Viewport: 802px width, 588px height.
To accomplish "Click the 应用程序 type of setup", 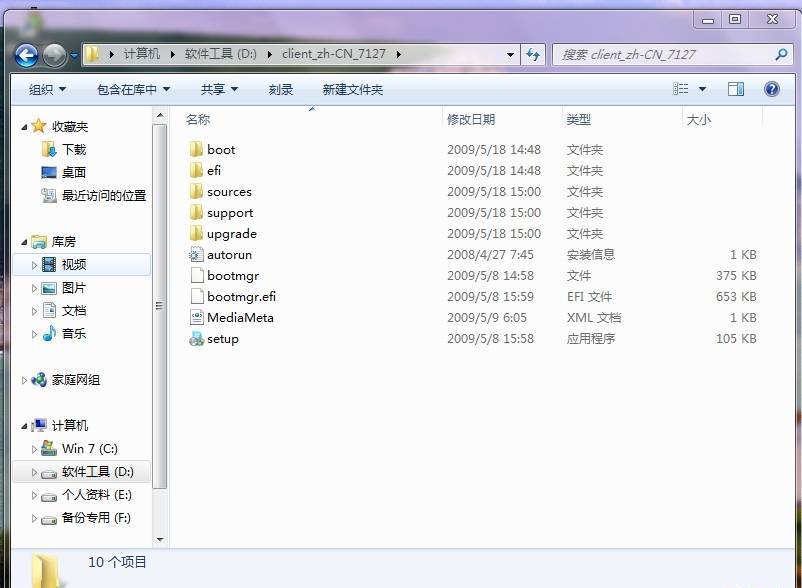I will pyautogui.click(x=591, y=338).
